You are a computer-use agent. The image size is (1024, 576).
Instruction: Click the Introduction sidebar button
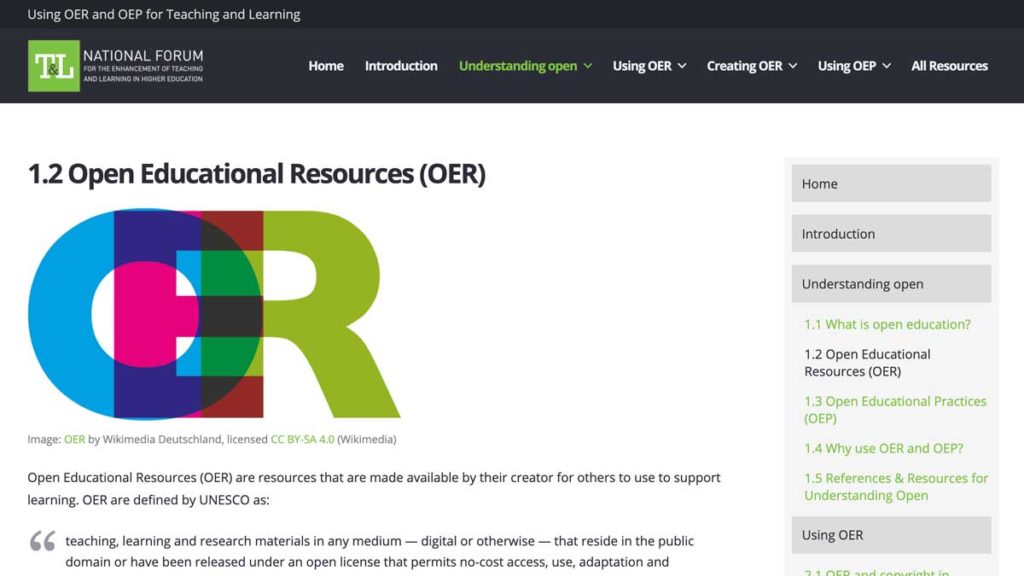[x=890, y=233]
